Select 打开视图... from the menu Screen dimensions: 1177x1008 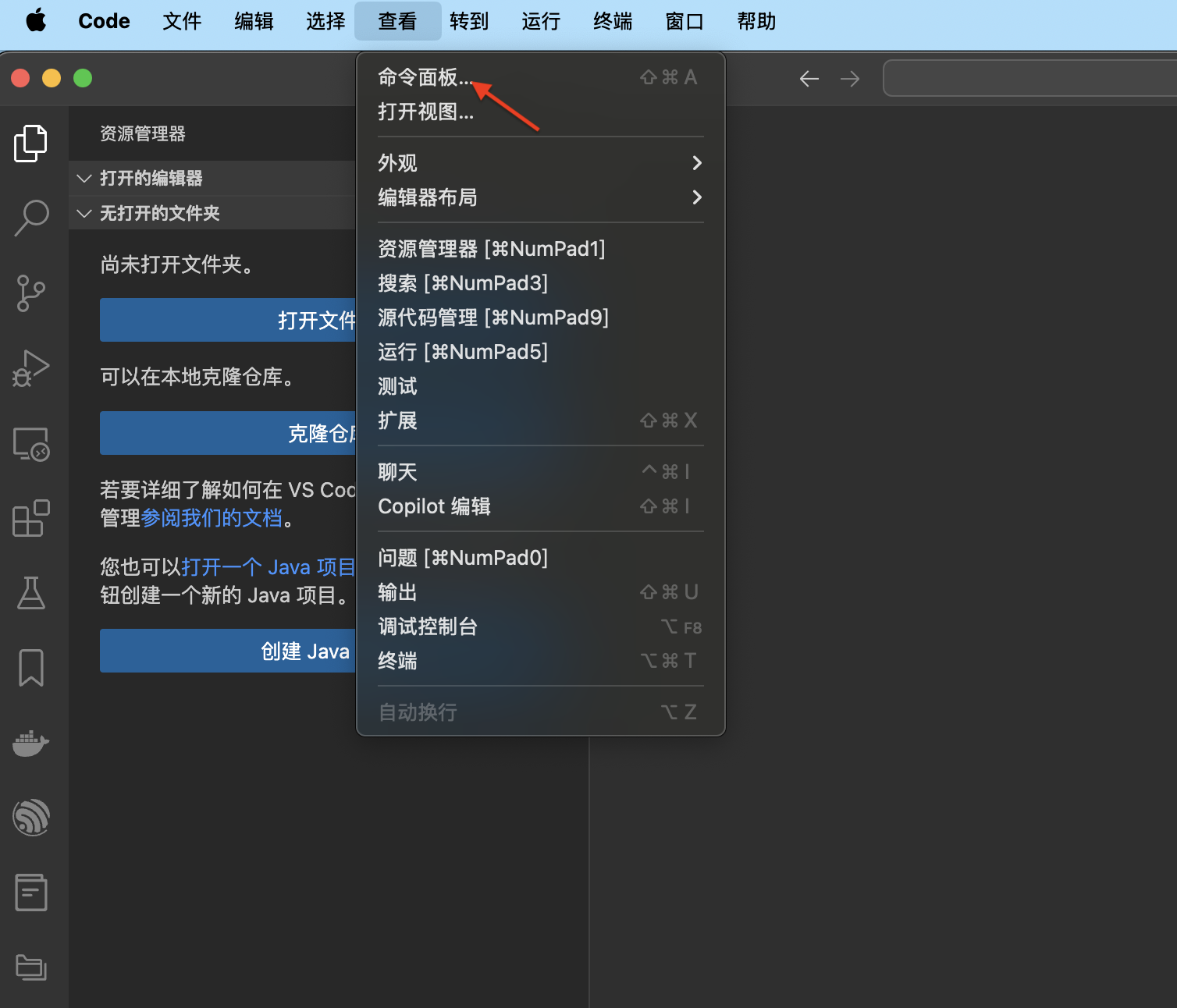click(x=541, y=112)
